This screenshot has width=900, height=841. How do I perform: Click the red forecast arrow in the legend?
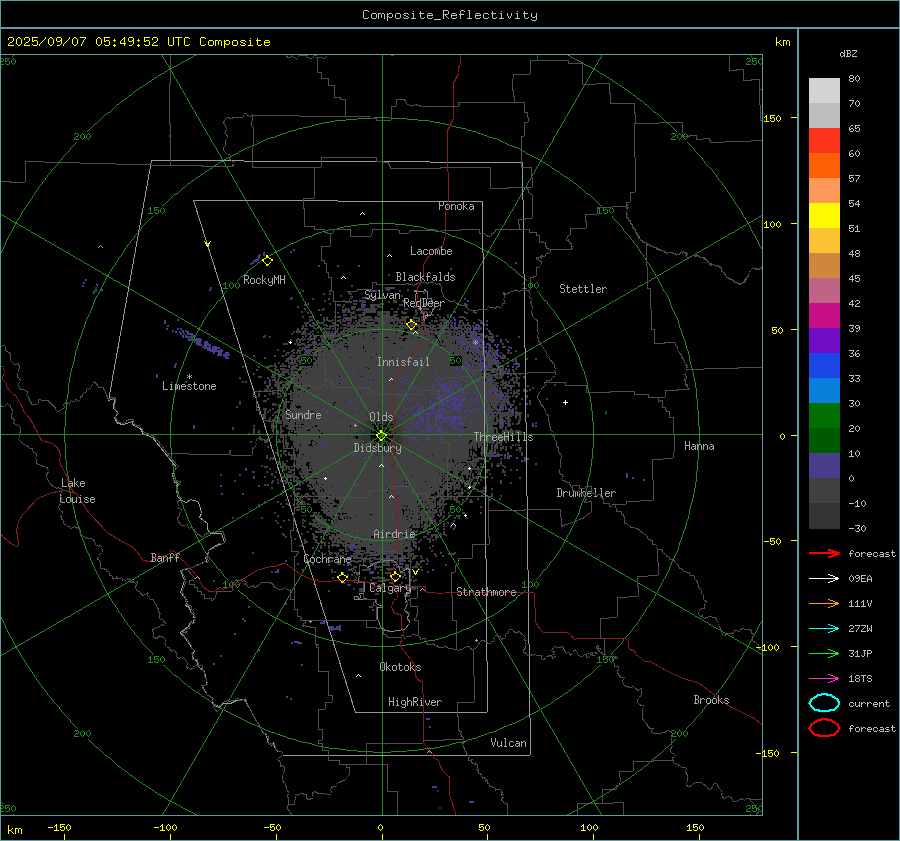tap(824, 553)
